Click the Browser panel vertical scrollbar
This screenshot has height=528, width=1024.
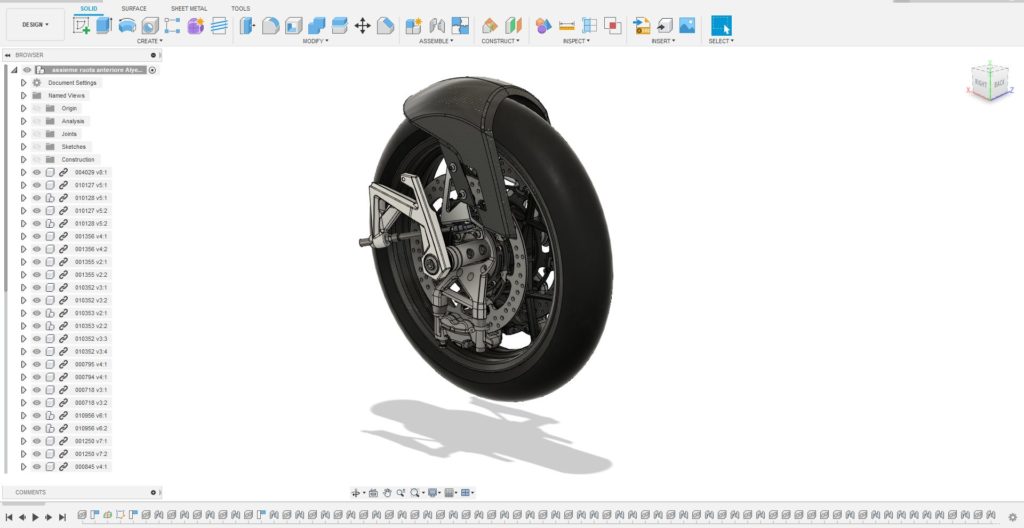(x=6, y=176)
